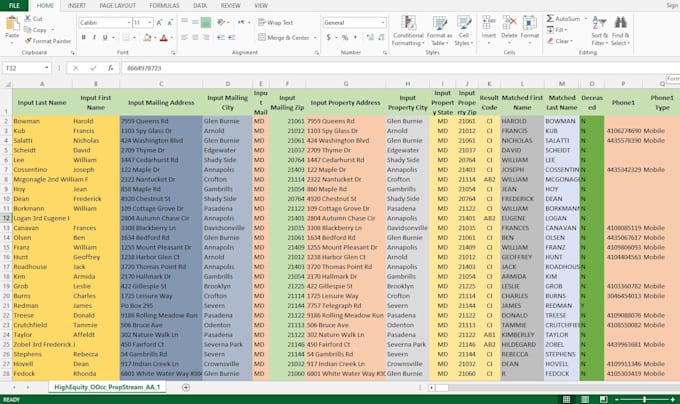Click the formula bar Cancel X
This screenshot has height=404, width=680.
tap(75, 68)
